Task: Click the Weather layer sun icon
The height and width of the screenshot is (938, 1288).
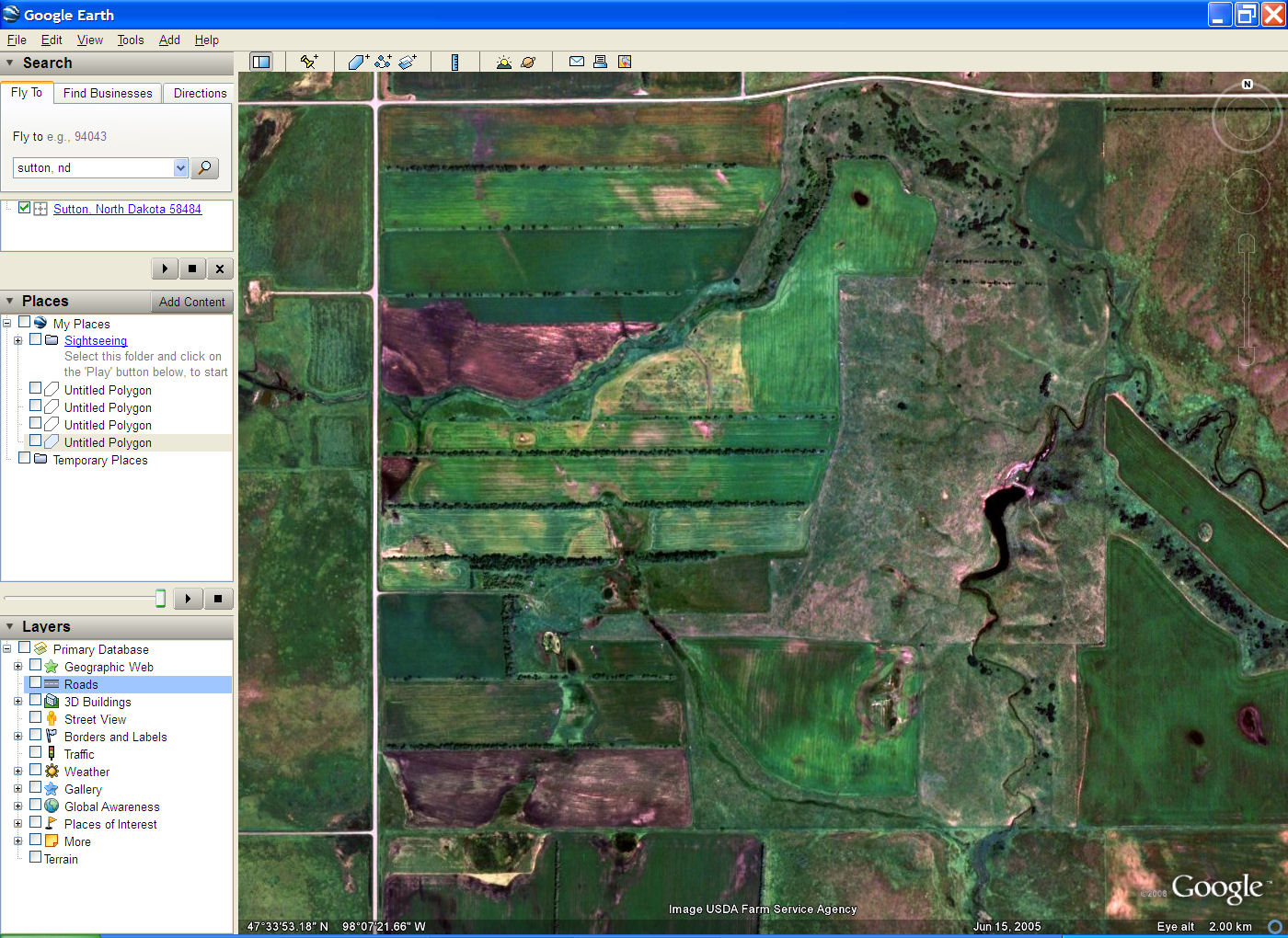Action: pos(52,772)
